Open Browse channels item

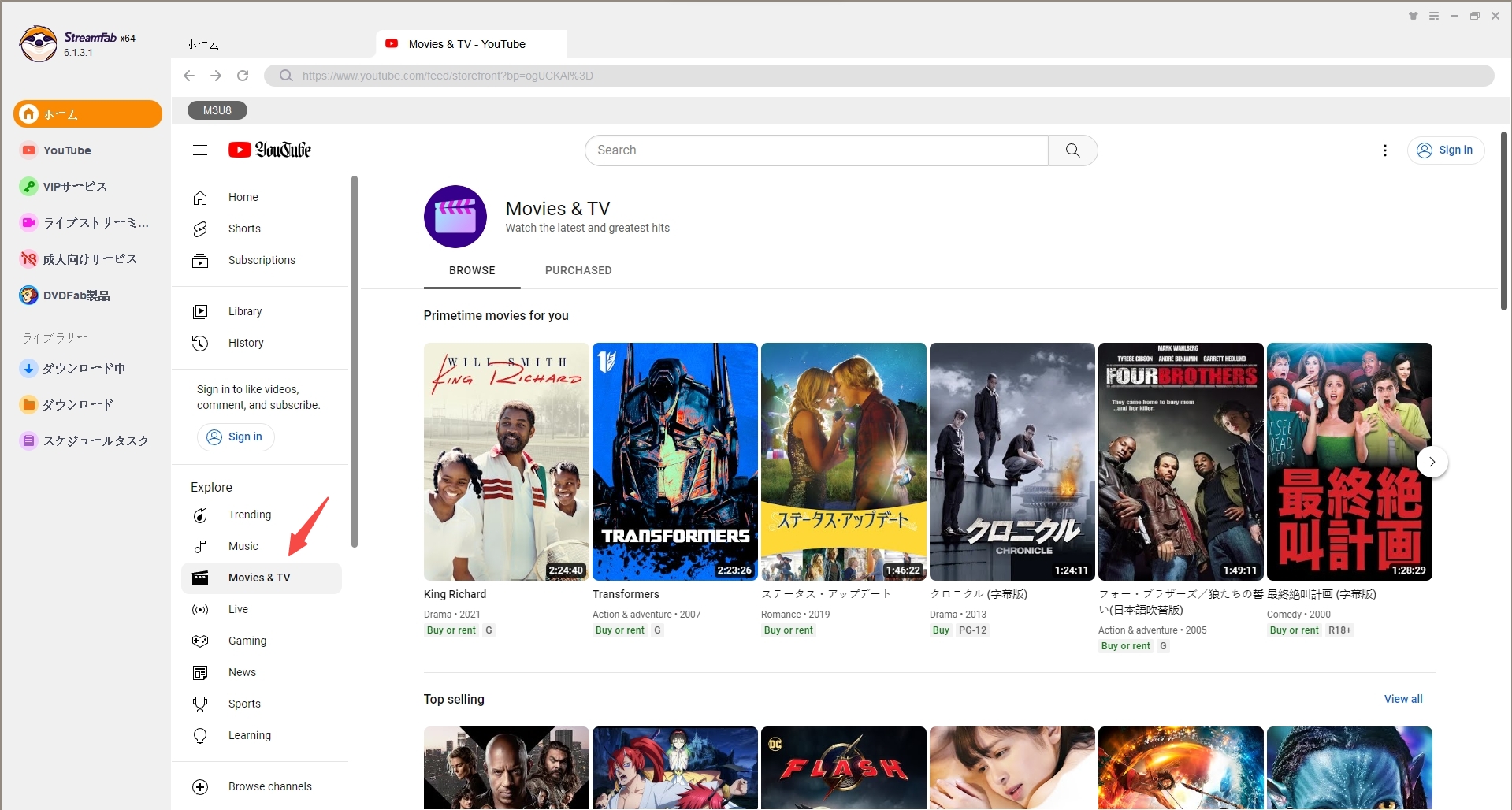pyautogui.click(x=262, y=786)
